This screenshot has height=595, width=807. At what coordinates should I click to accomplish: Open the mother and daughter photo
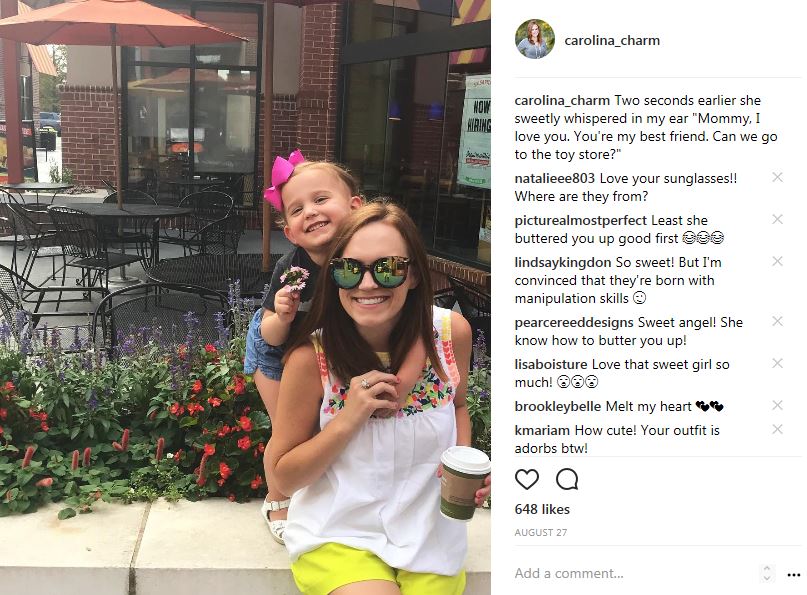coord(245,298)
